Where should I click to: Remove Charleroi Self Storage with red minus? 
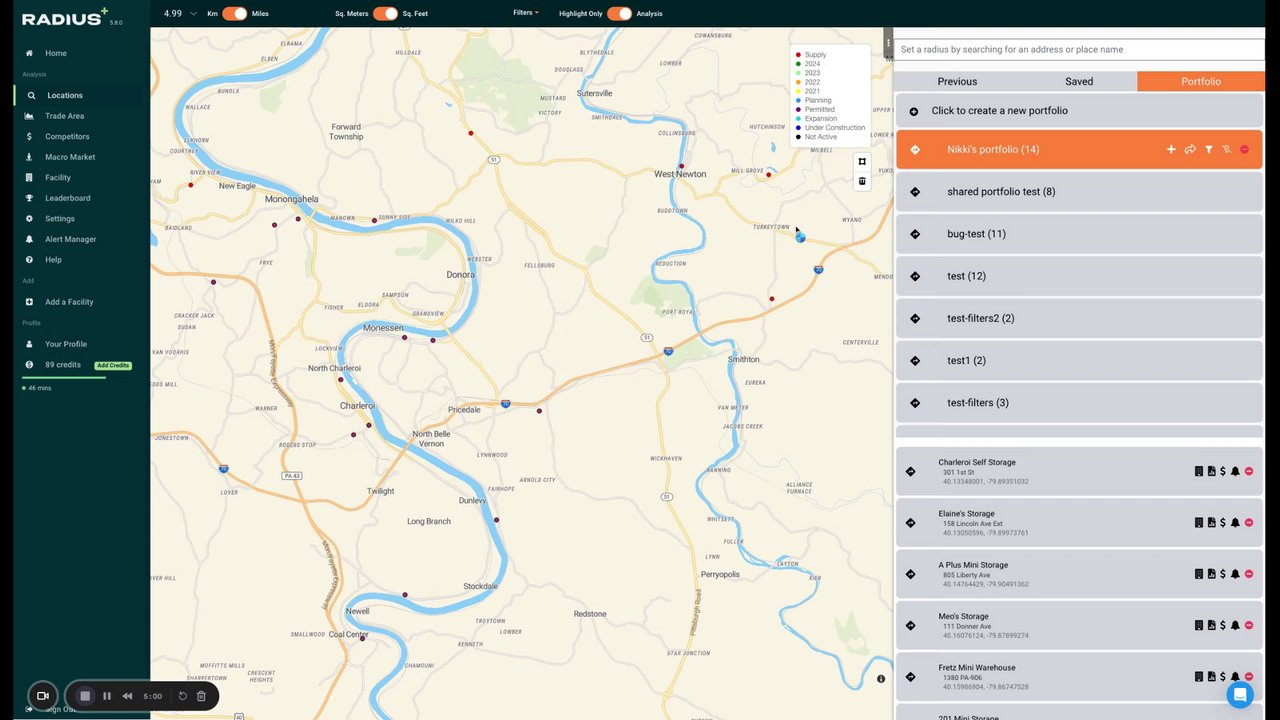coord(1248,471)
